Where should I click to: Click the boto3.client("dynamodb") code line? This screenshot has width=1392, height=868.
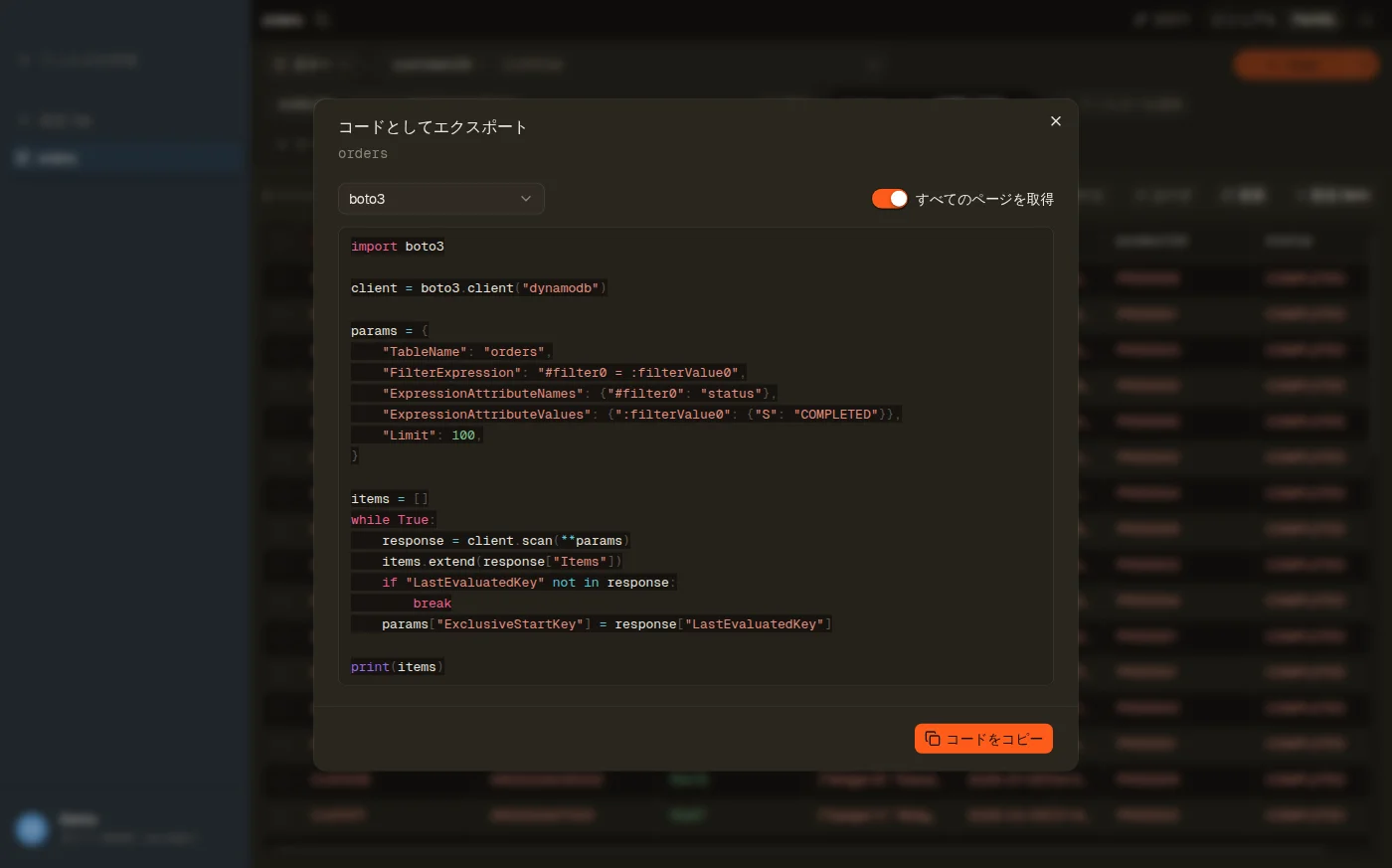pos(478,288)
